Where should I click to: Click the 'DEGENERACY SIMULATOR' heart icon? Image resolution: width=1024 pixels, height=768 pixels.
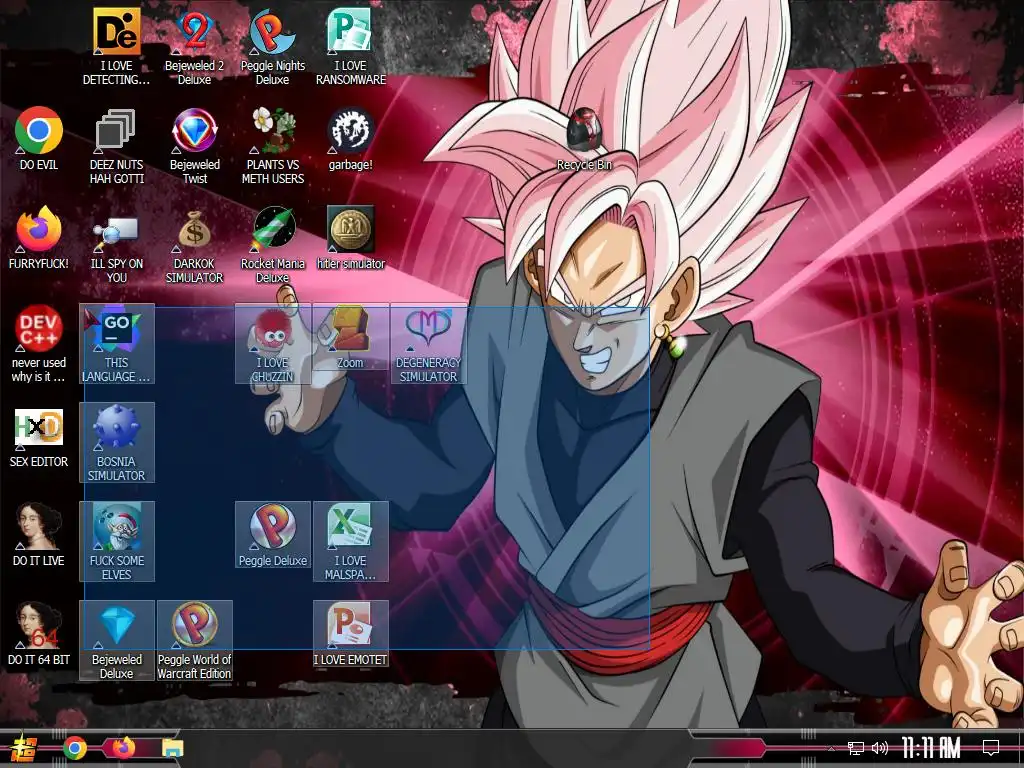(428, 344)
